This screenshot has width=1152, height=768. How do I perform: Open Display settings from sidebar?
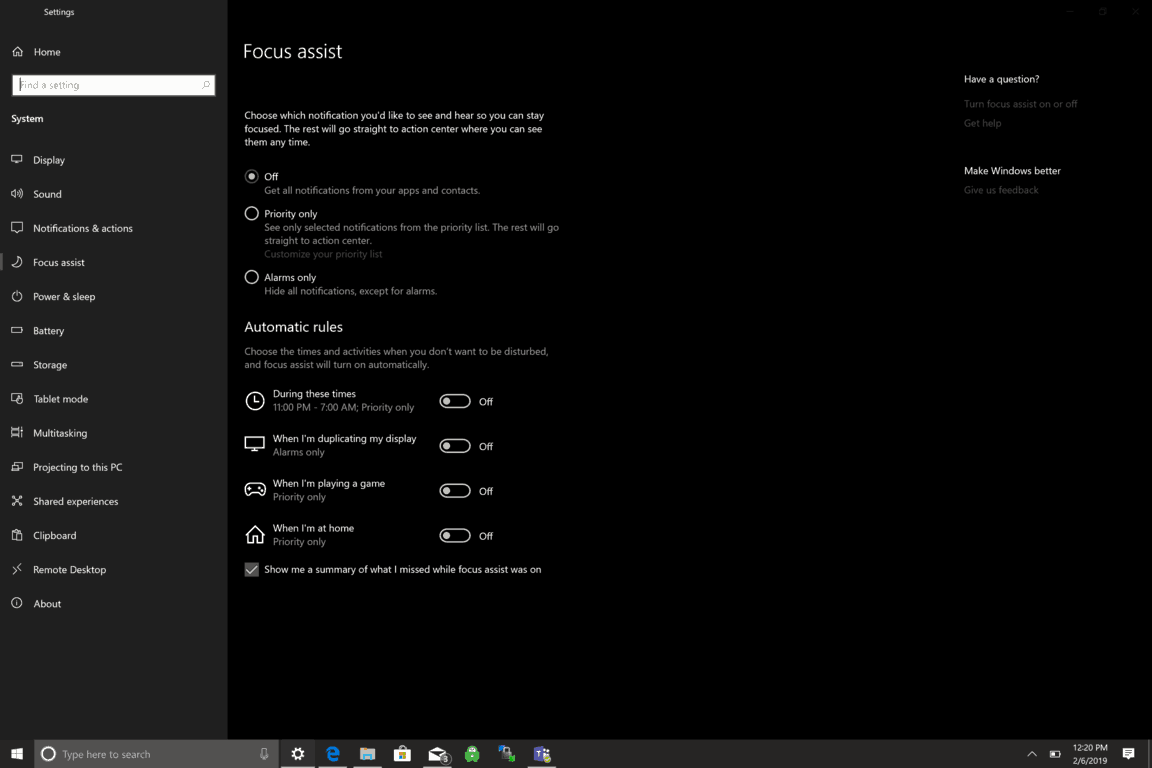[48, 160]
